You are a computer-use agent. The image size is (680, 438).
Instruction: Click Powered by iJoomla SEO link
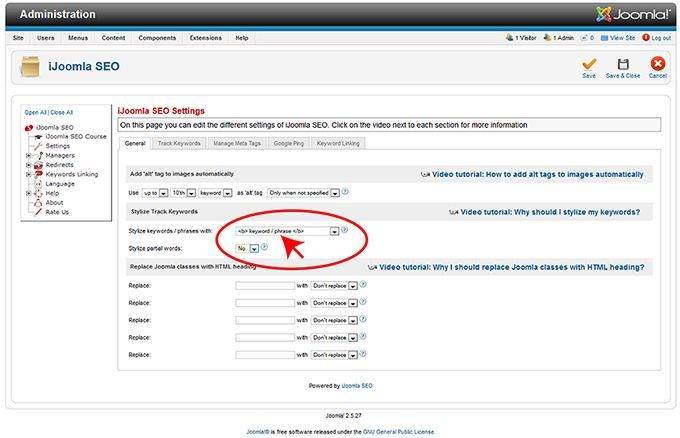[x=357, y=386]
